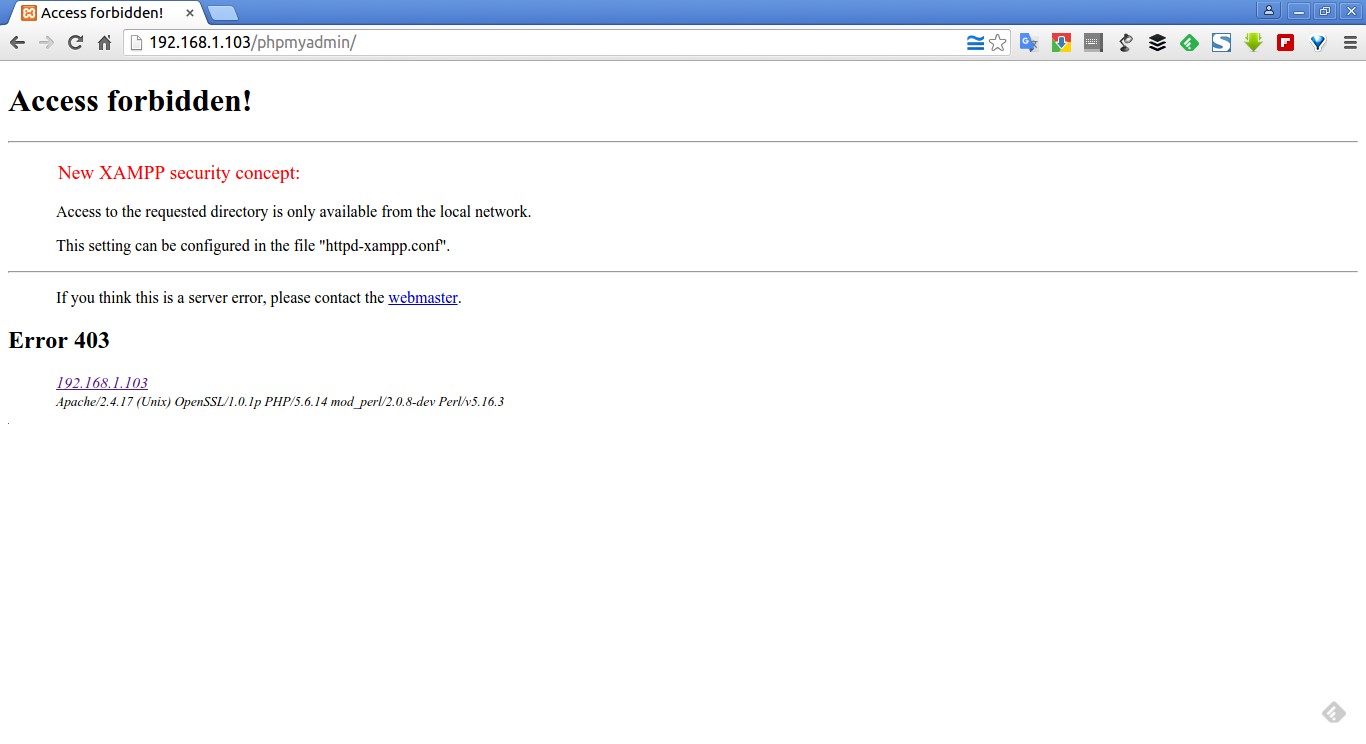Screen dimensions: 1366x744
Task: Click the 'httpd-xampp.conf' setting sentence
Action: tap(253, 245)
